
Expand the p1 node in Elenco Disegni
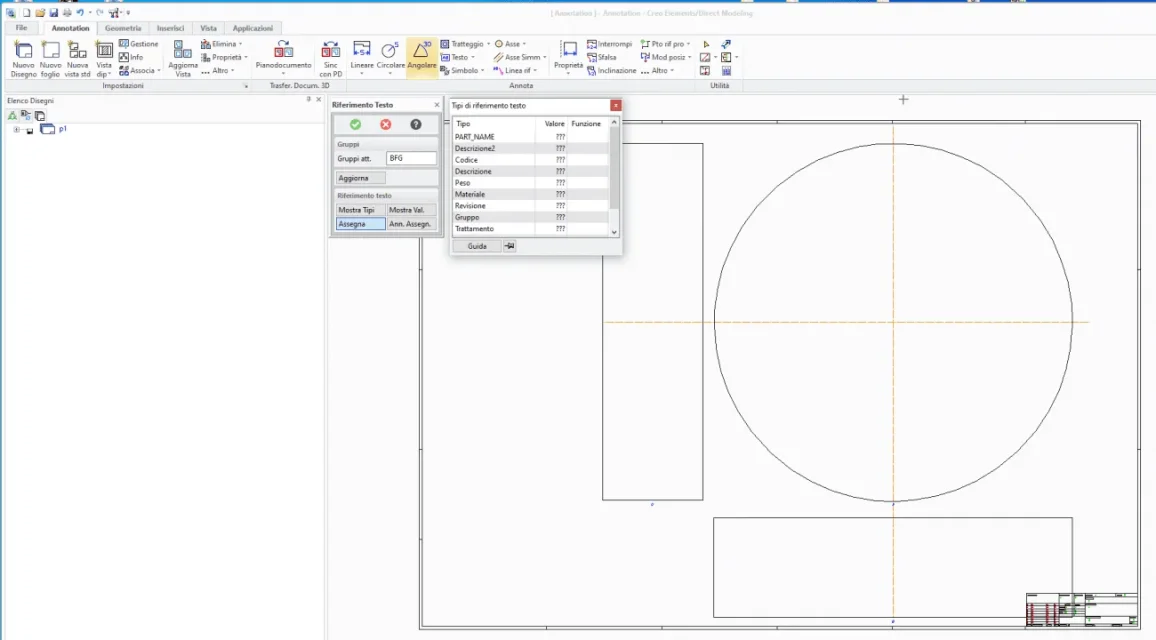[16, 130]
